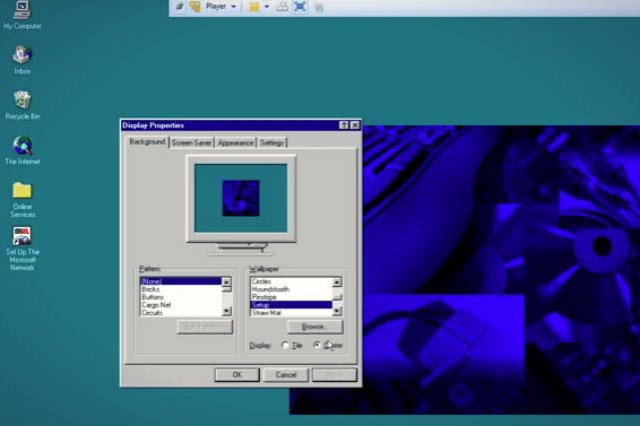Open the Player menu in VMware toolbar
Screen dimensions: 640x426
pos(221,7)
